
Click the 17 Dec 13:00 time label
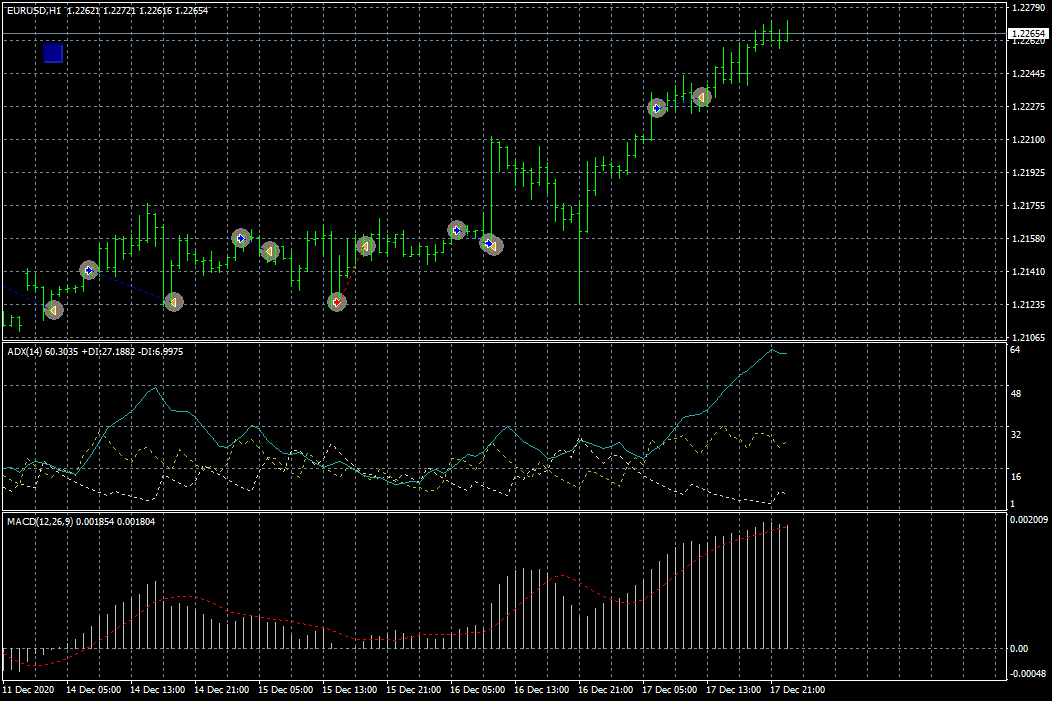click(734, 690)
